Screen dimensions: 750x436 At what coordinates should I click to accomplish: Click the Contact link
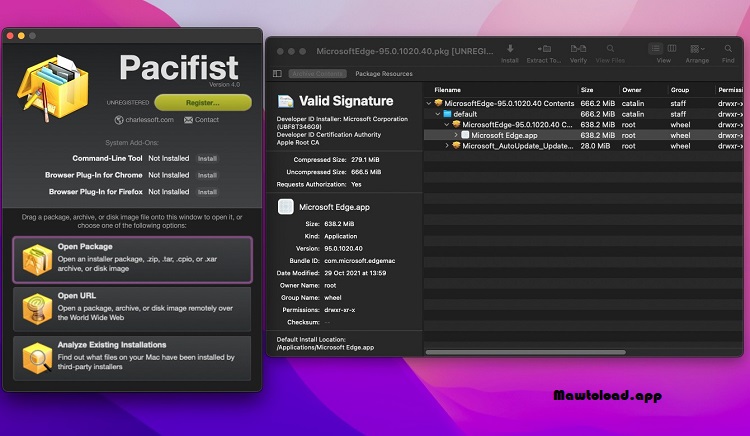click(201, 120)
